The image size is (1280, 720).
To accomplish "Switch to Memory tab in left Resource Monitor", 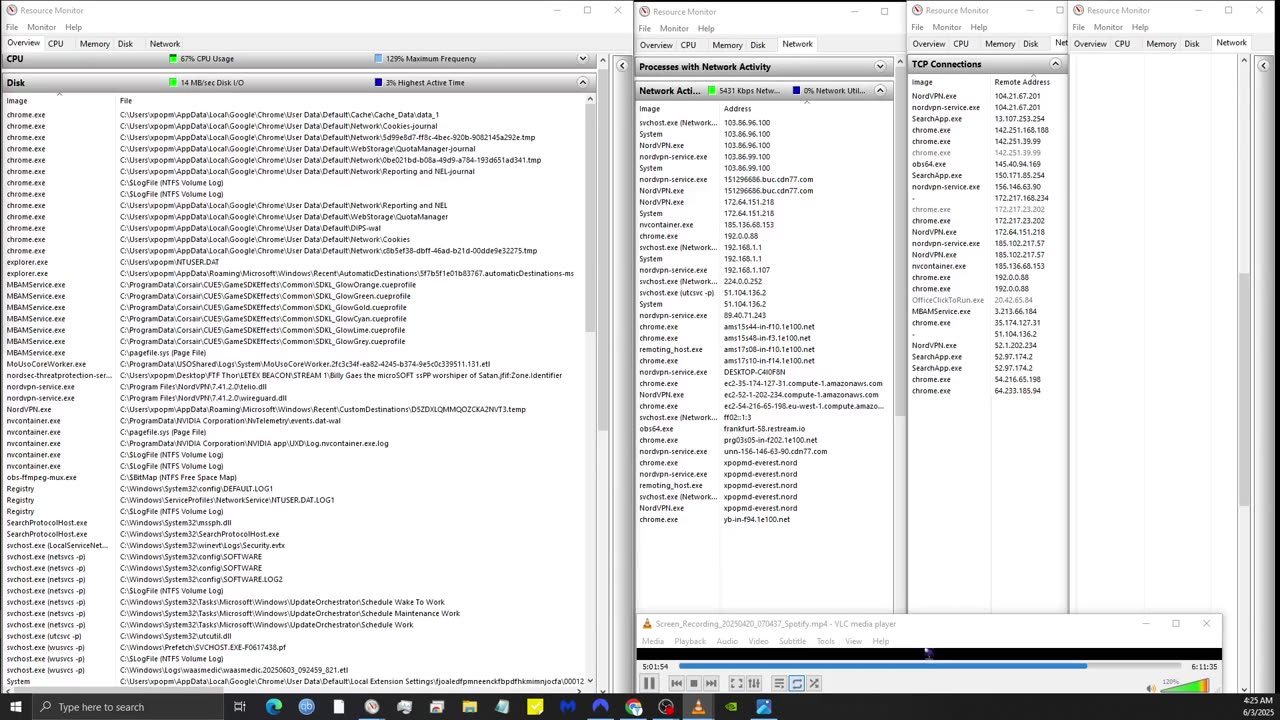I will pyautogui.click(x=94, y=44).
